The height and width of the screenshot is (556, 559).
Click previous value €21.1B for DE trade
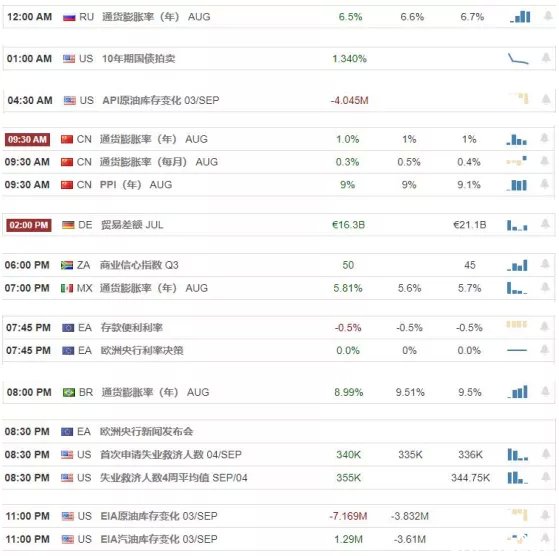click(x=470, y=225)
